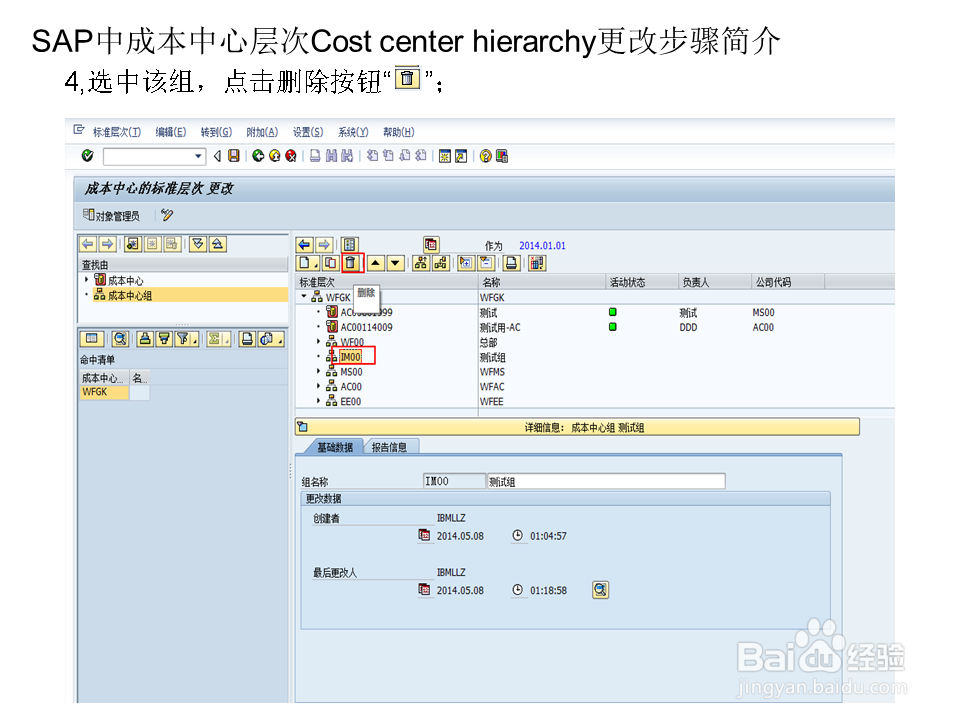Click the left panel forward arrow icon
The width and height of the screenshot is (960, 720).
(x=107, y=244)
